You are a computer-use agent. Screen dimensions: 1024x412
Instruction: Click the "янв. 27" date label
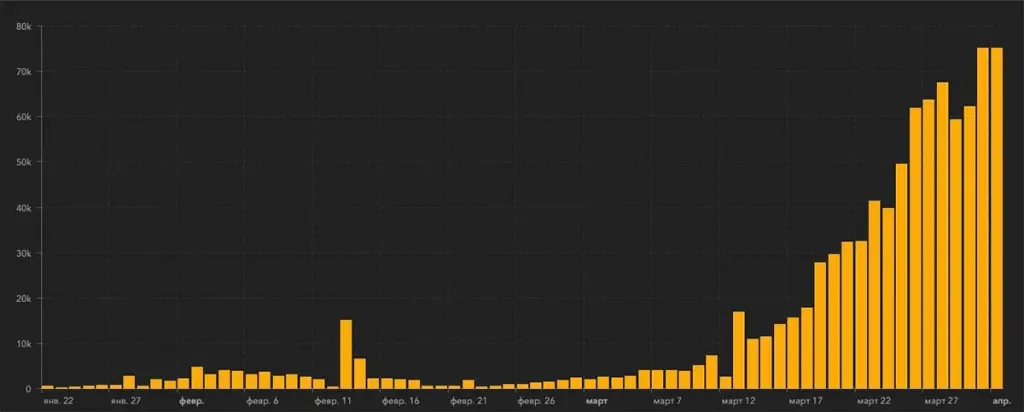pos(126,401)
